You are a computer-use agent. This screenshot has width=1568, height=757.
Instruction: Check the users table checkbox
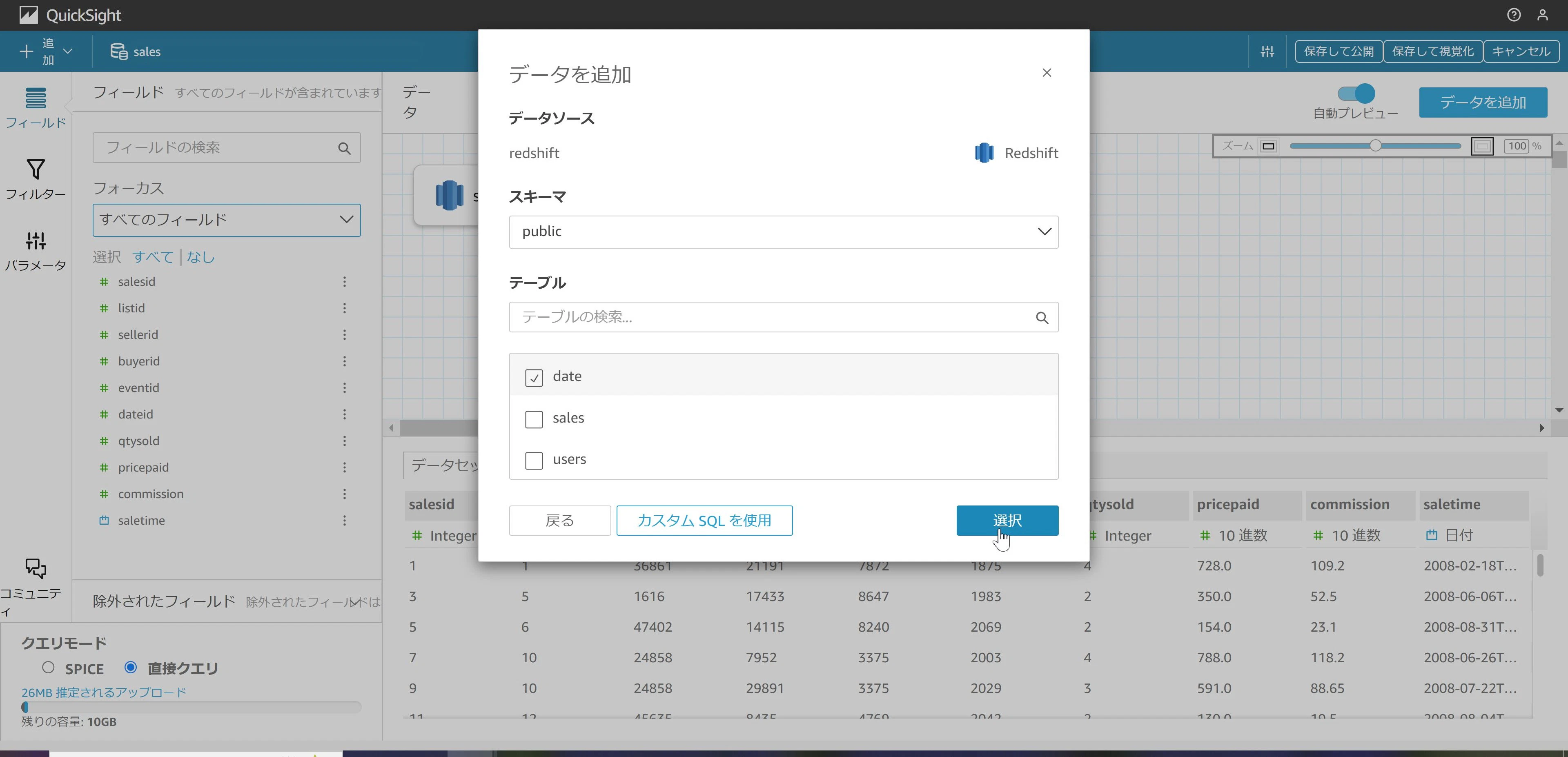[x=534, y=461]
